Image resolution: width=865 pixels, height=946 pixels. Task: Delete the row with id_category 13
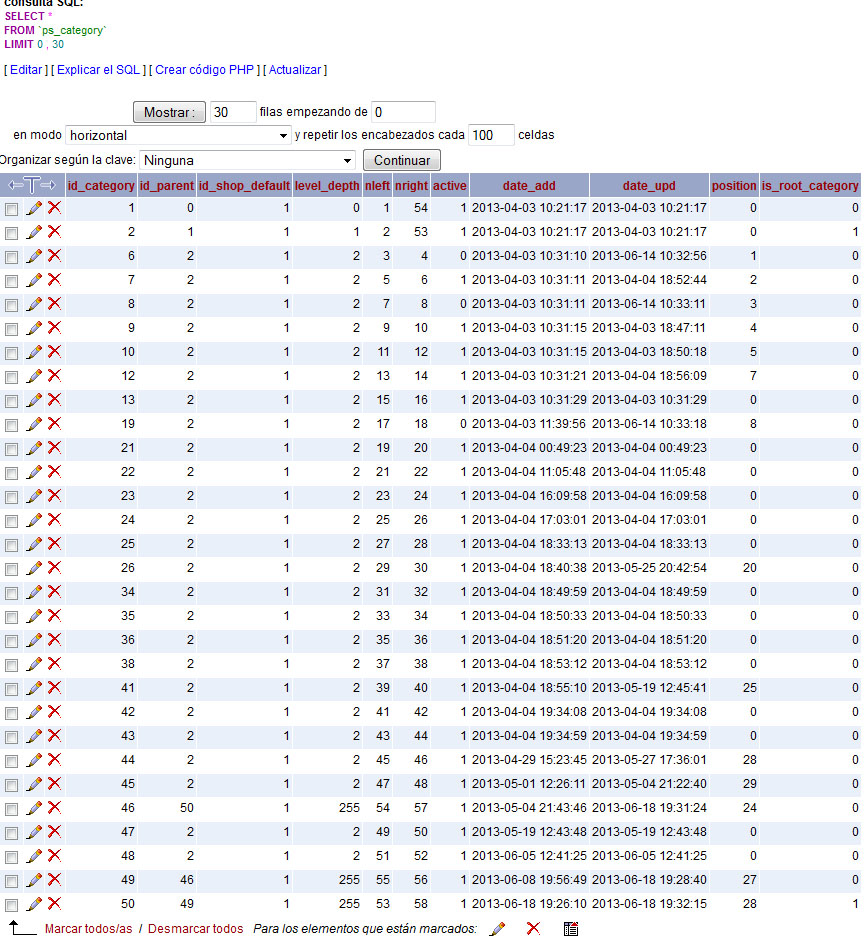[x=54, y=400]
